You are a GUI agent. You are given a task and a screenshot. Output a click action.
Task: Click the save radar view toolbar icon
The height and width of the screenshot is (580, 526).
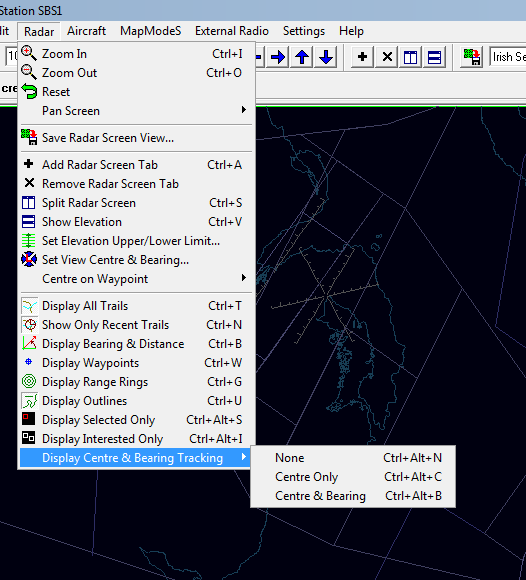click(472, 57)
